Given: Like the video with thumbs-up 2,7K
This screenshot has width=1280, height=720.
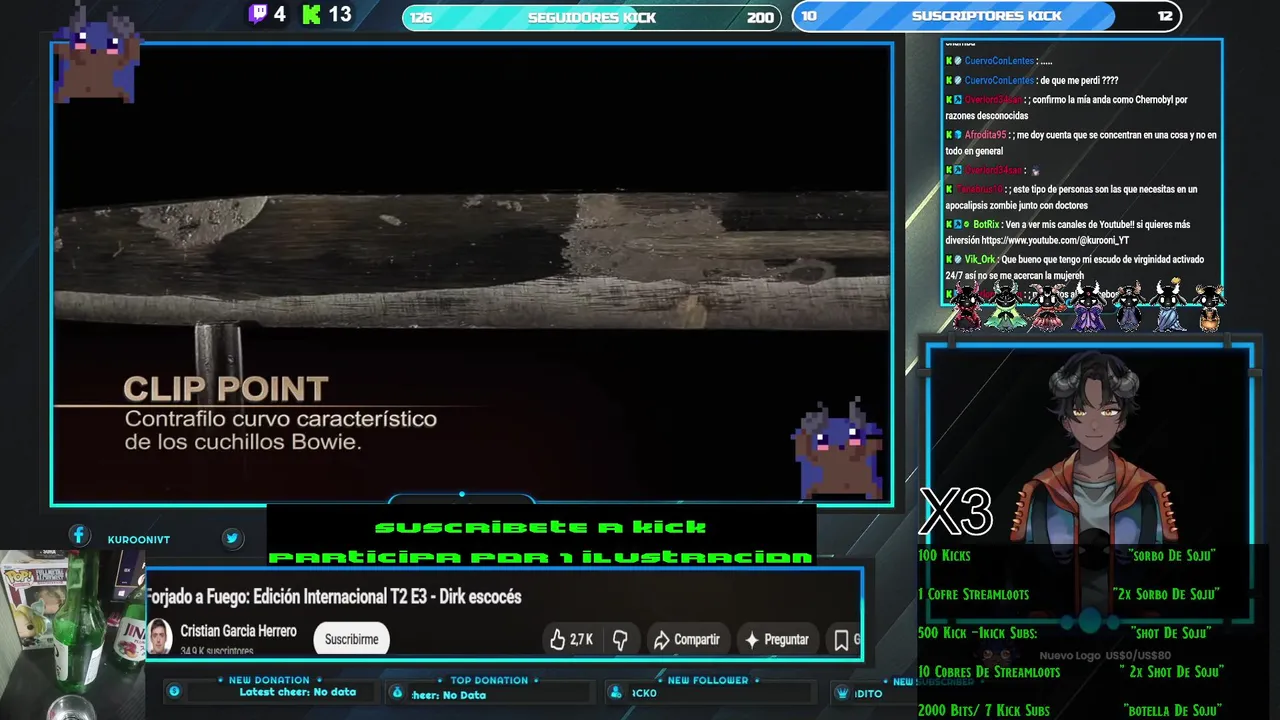Looking at the screenshot, I should pyautogui.click(x=571, y=639).
